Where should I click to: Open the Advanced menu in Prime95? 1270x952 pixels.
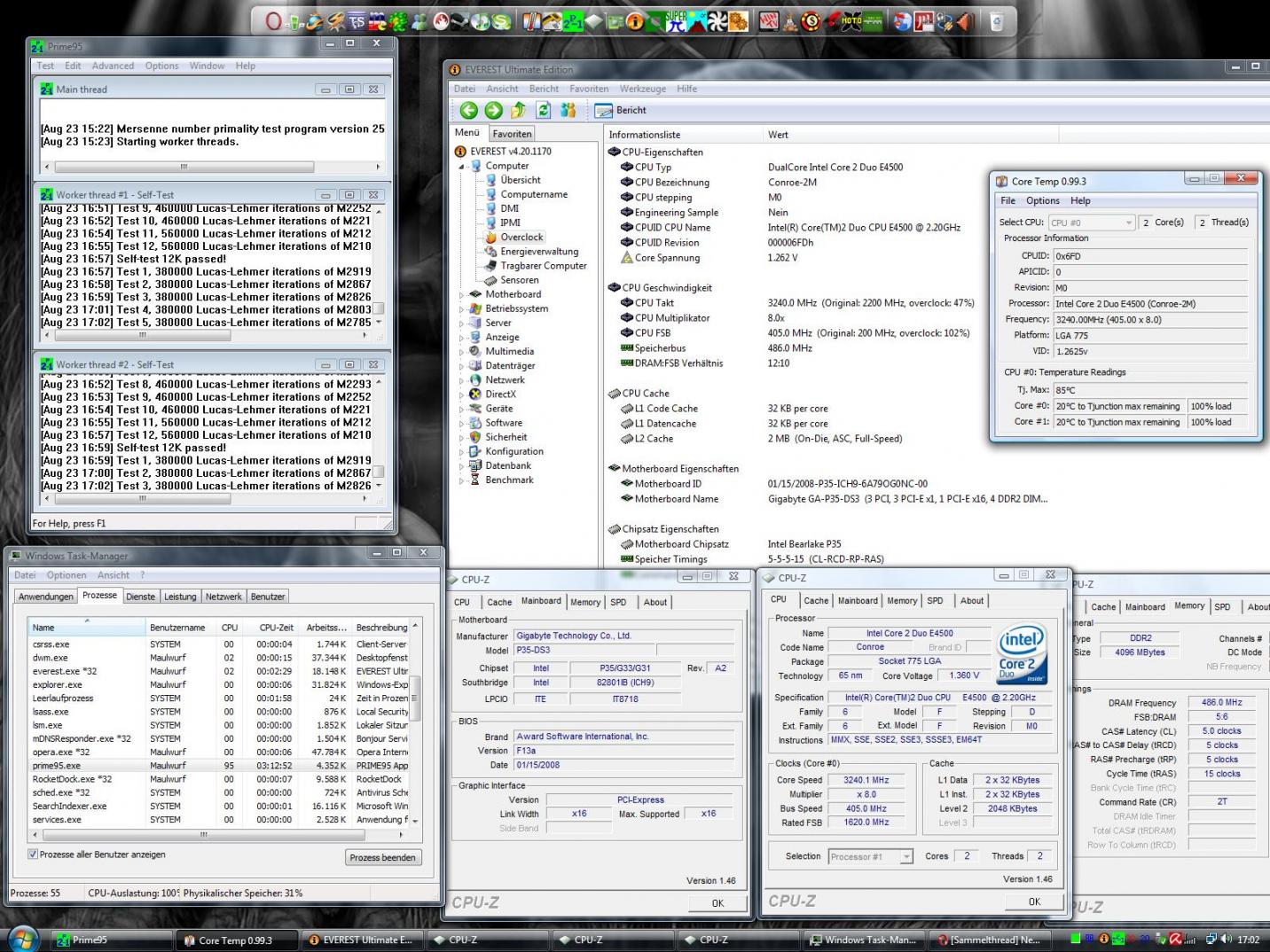point(113,66)
